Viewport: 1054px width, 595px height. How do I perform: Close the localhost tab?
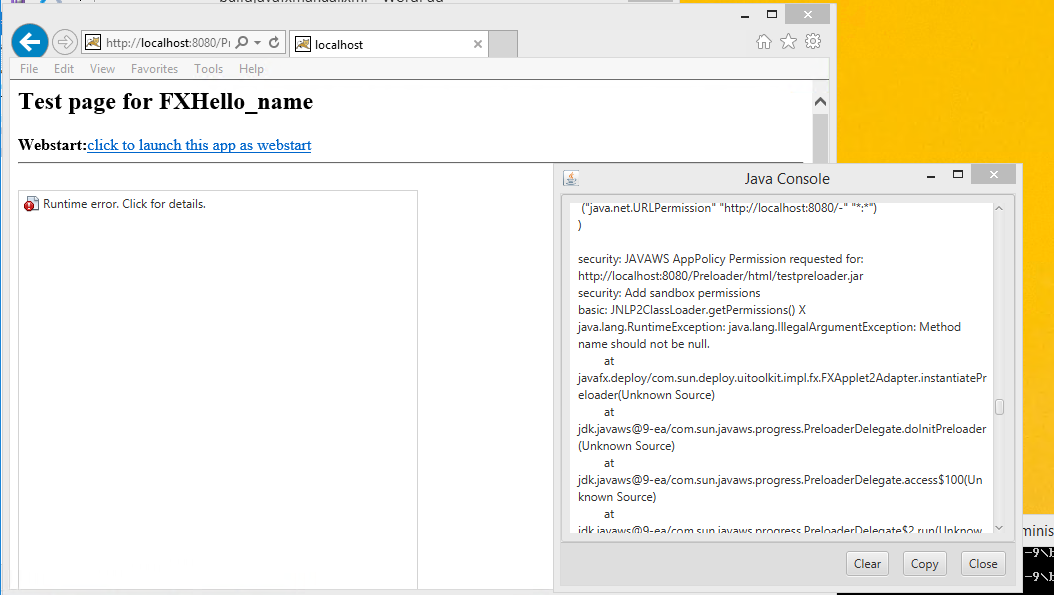point(477,44)
